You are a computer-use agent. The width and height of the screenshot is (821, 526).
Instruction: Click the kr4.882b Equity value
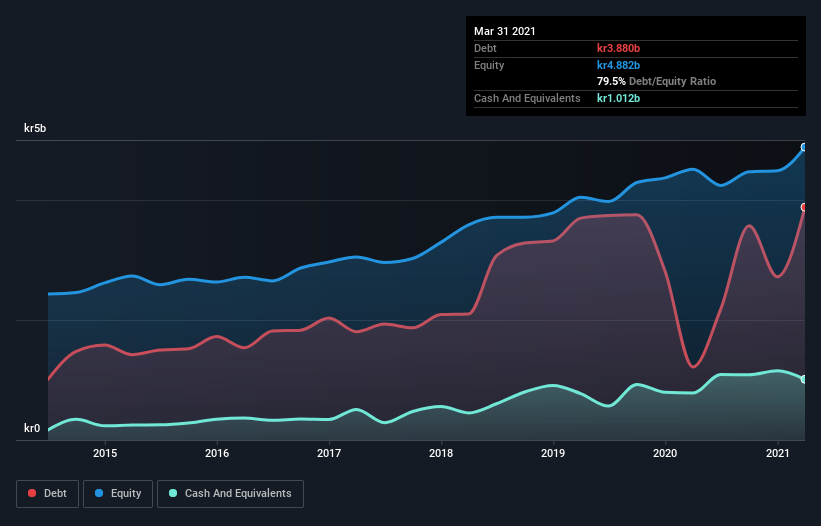coord(618,65)
